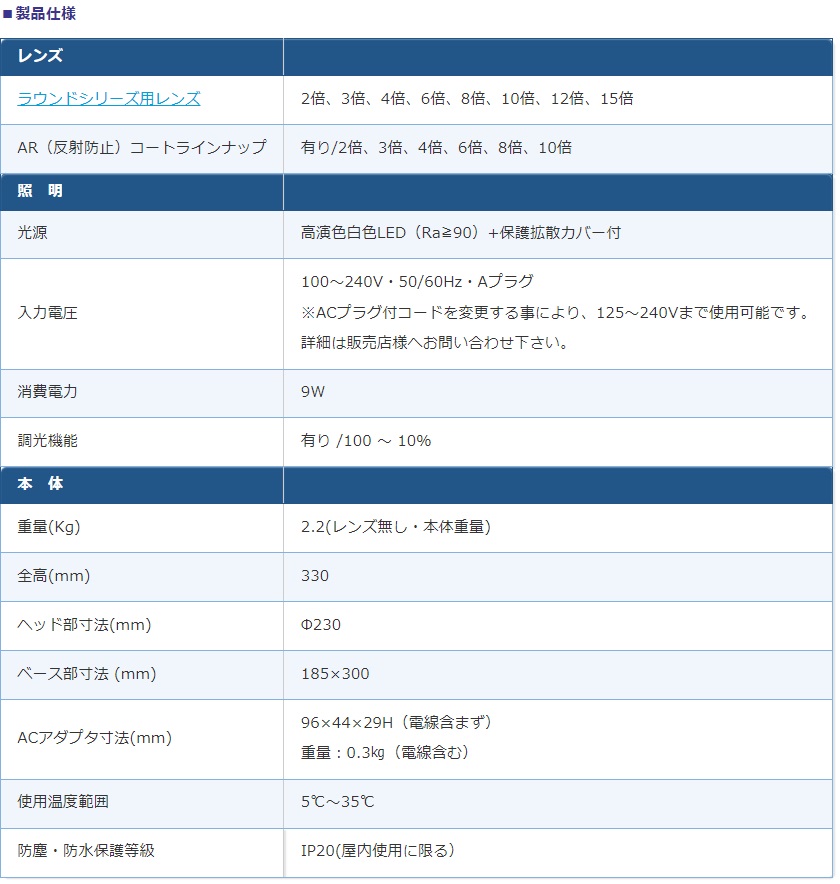
Task: Click the 詳細は販売店様へお問い合わせ下さい line
Action: pos(436,343)
